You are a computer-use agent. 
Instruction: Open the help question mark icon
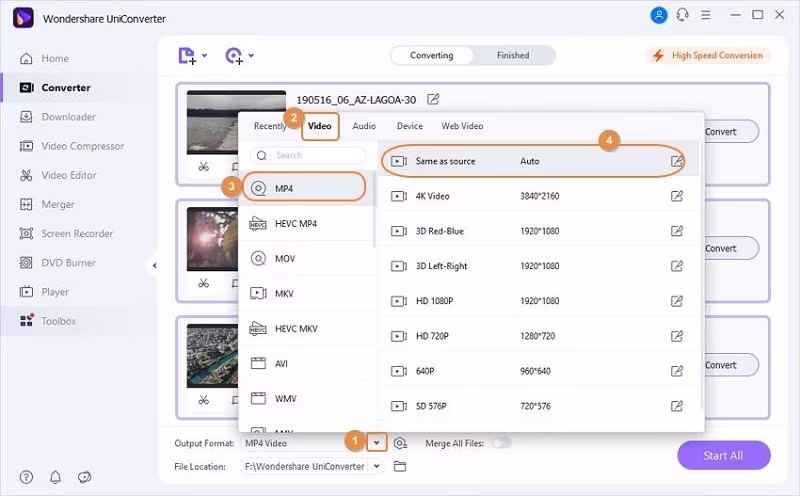click(26, 477)
